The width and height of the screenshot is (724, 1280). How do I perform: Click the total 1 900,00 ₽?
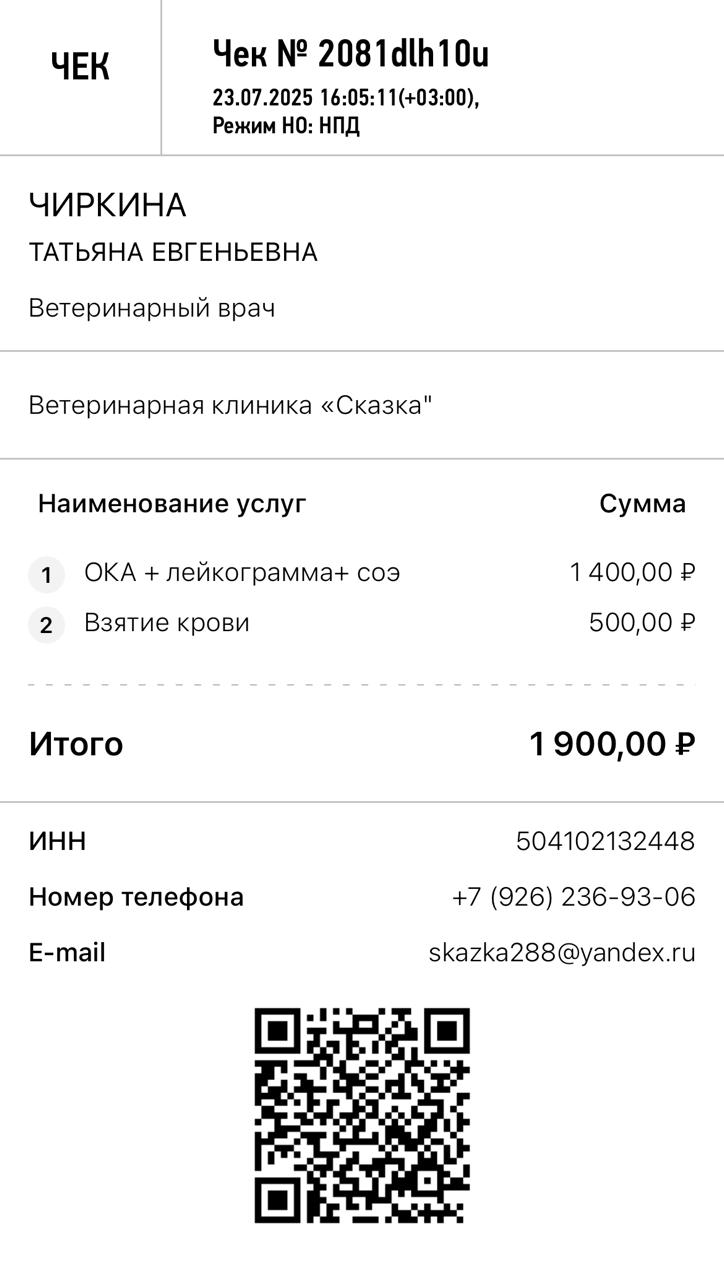coord(611,744)
